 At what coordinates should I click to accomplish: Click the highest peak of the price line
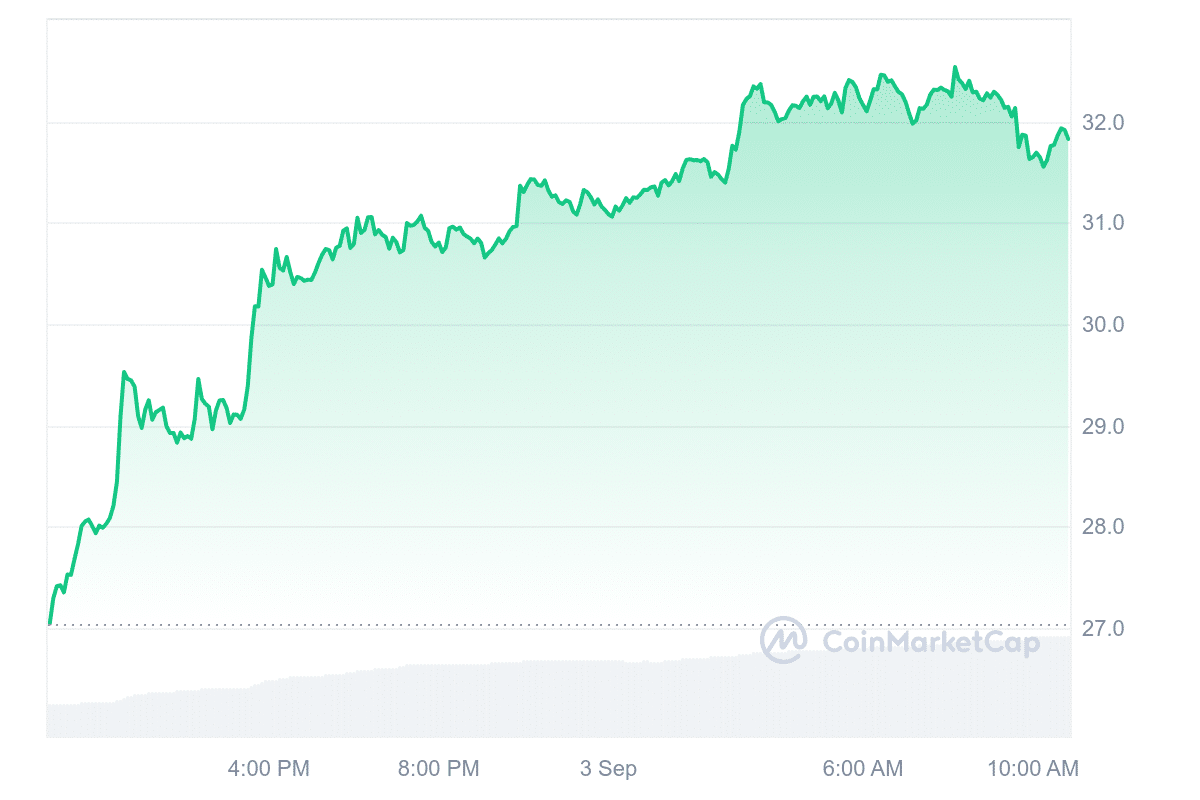point(954,68)
